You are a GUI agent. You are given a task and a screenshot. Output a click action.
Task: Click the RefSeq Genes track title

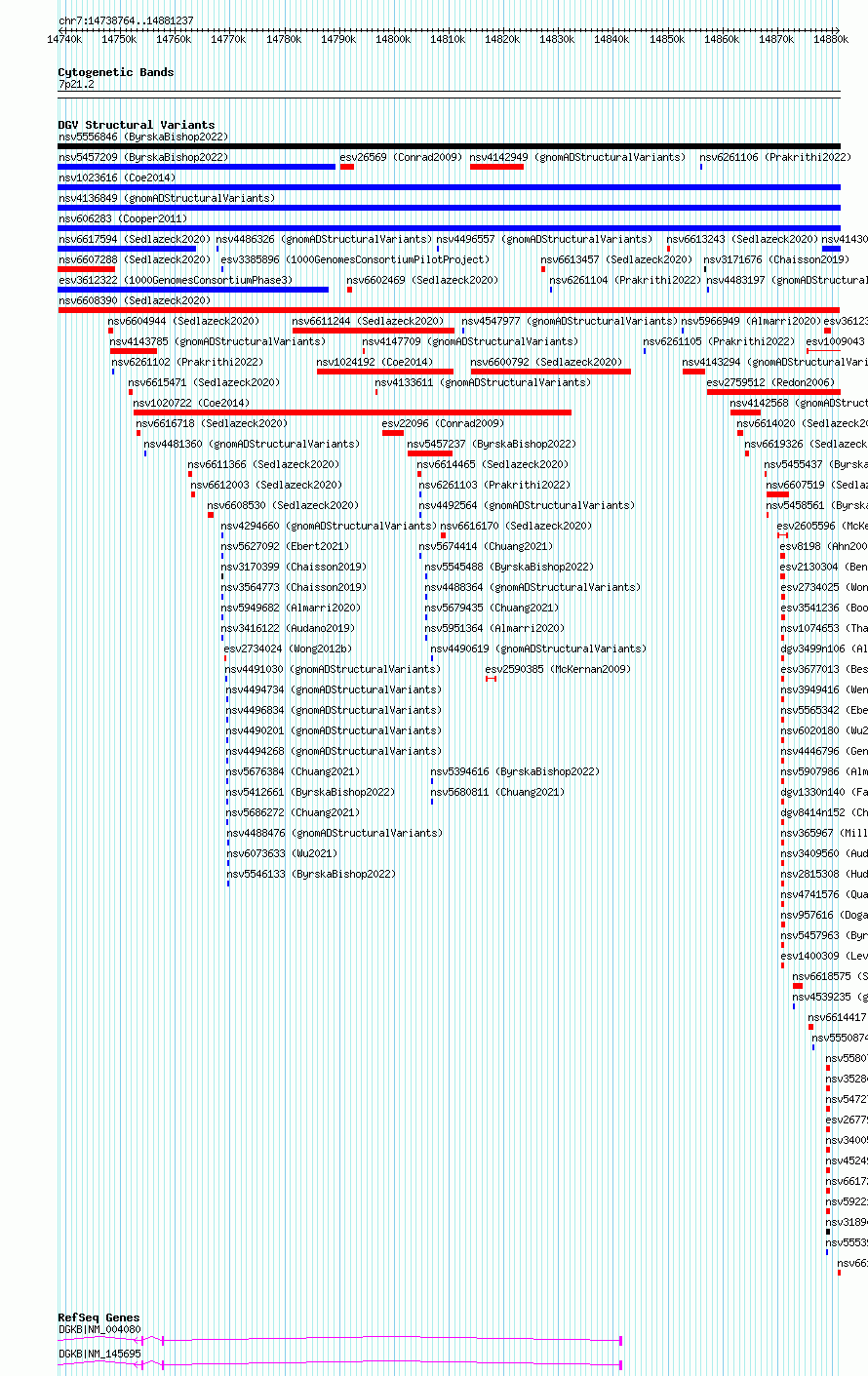99,1317
